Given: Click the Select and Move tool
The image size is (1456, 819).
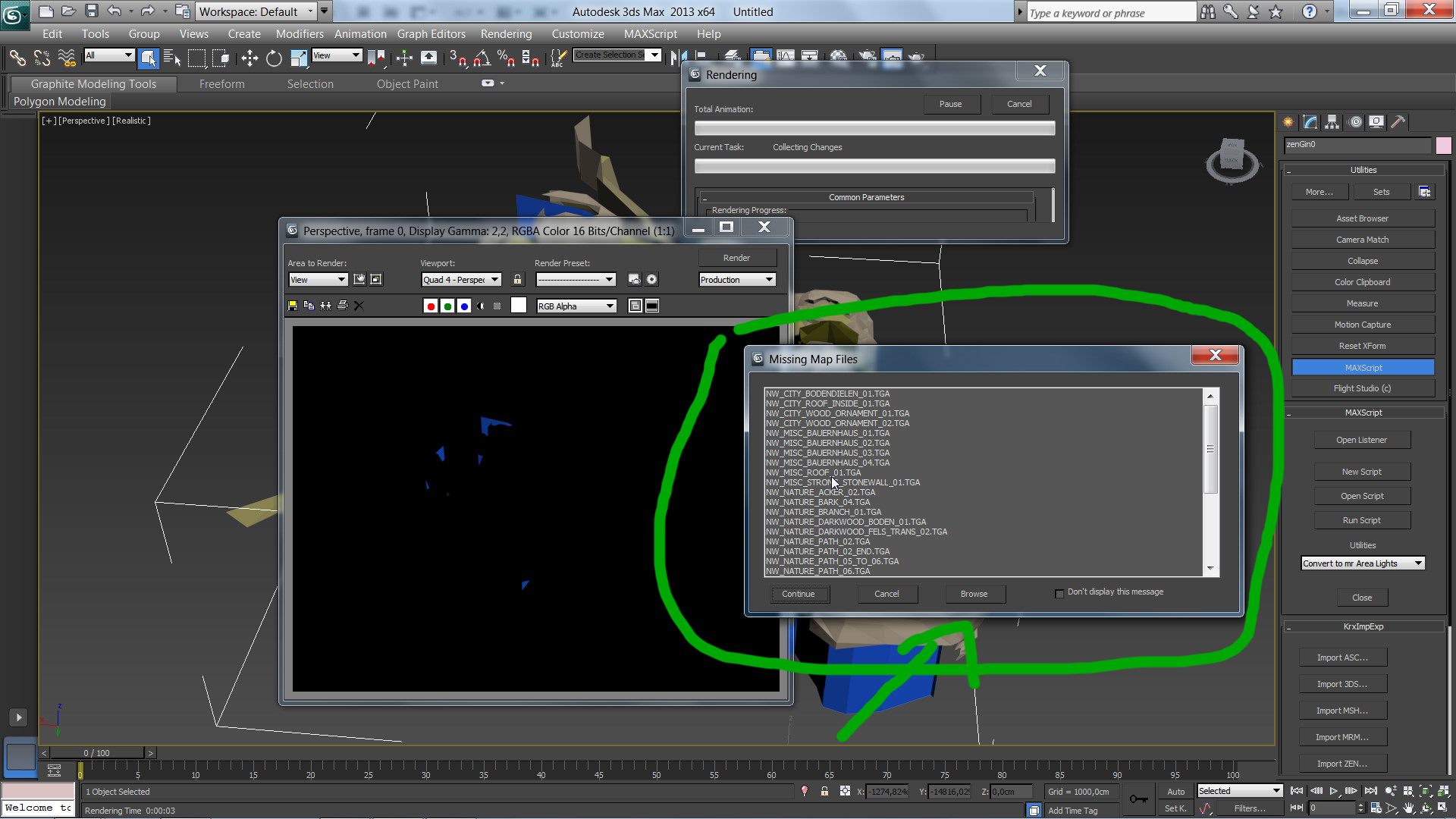Looking at the screenshot, I should (249, 58).
